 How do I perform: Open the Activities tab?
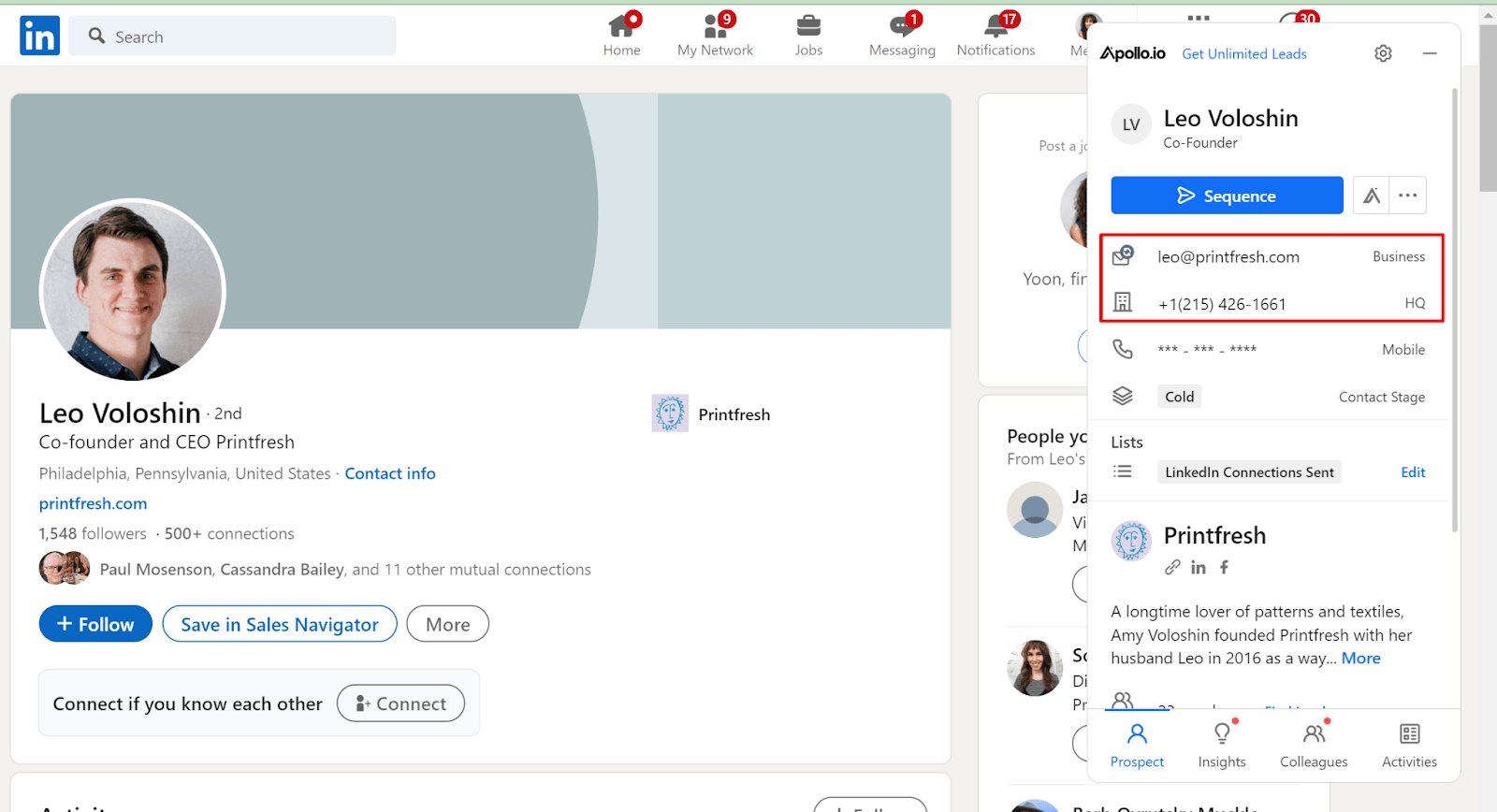pos(1409,745)
